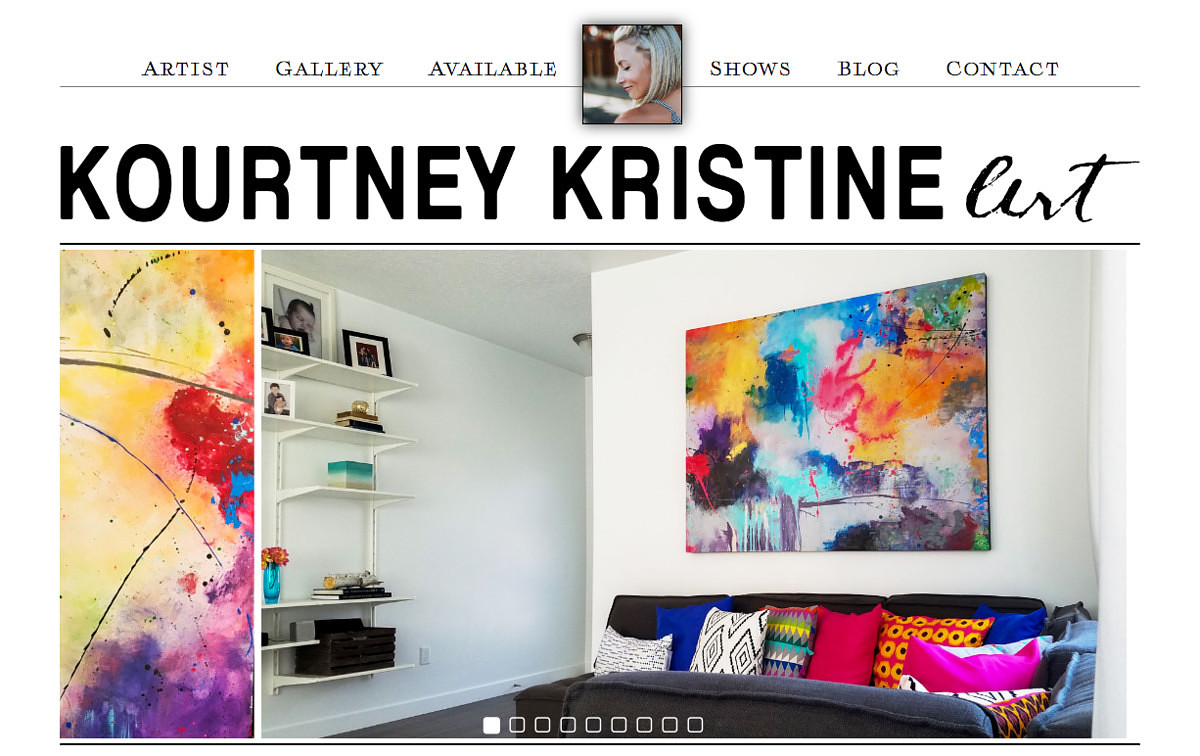Select the fourth slideshow indicator square
The image size is (1200, 756).
click(568, 725)
